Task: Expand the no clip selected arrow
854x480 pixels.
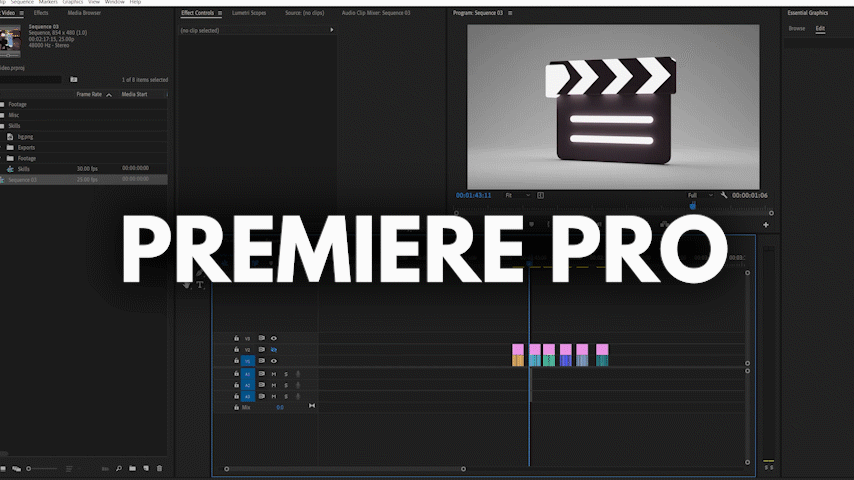Action: click(332, 30)
